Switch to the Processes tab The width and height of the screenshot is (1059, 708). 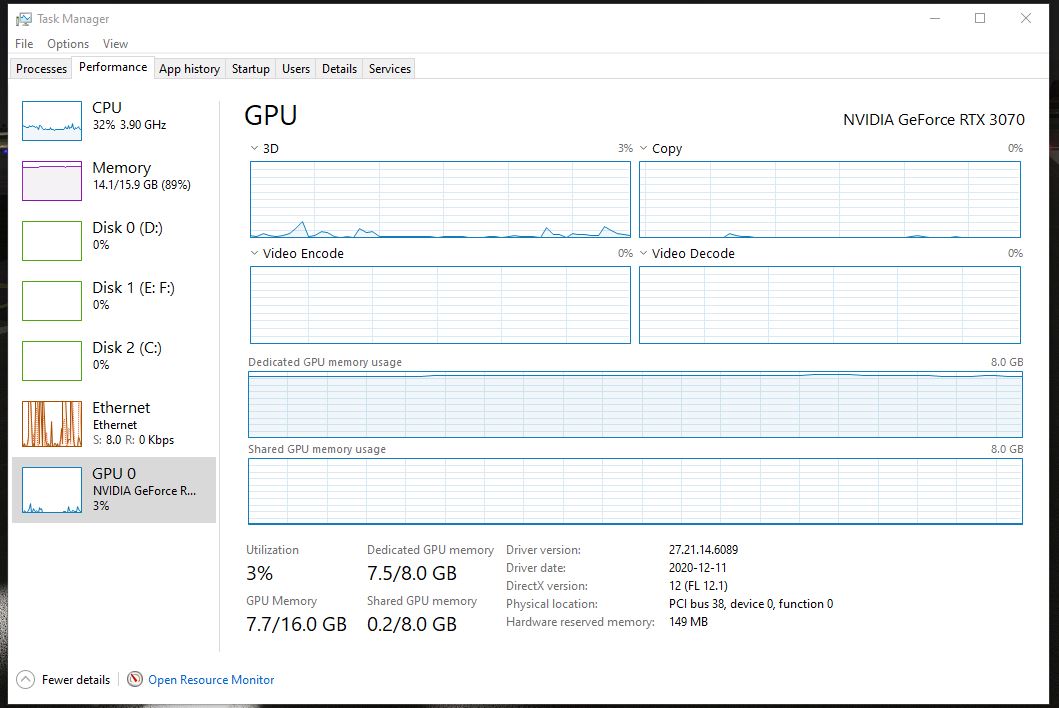(42, 69)
